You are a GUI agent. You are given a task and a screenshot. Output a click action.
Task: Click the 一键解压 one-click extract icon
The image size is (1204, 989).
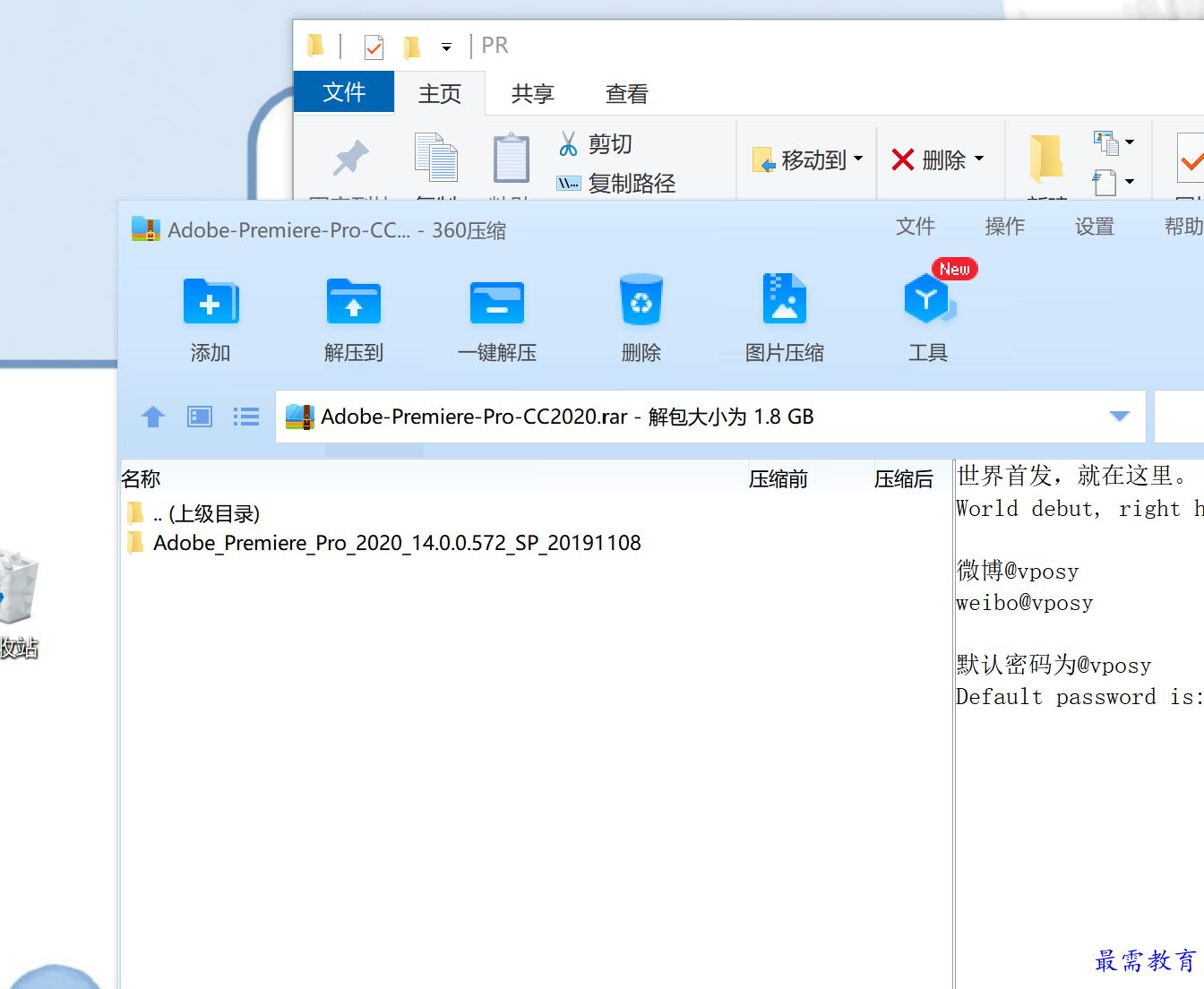click(497, 303)
